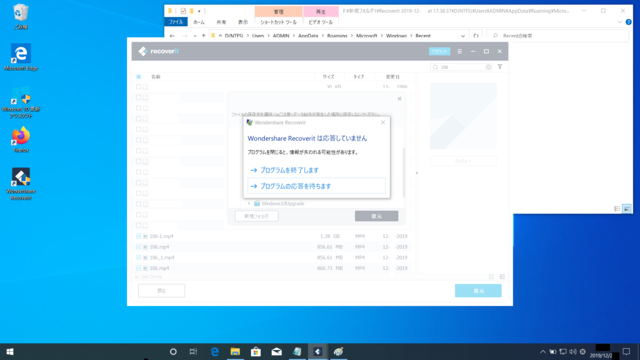Open Microsoft Store from the taskbar
Screen dimensions: 640x360
256,352
